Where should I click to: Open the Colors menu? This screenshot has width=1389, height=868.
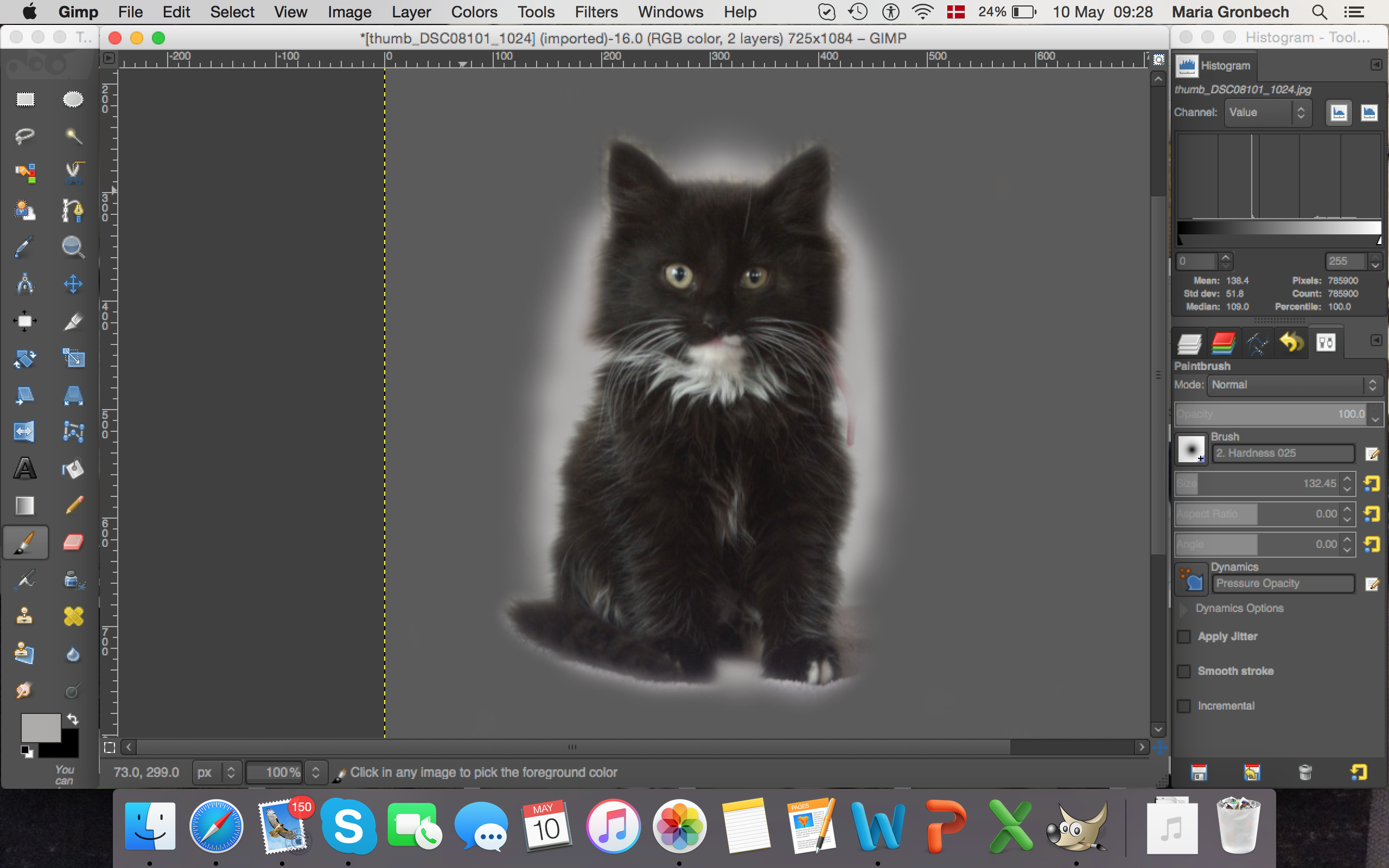click(x=474, y=12)
